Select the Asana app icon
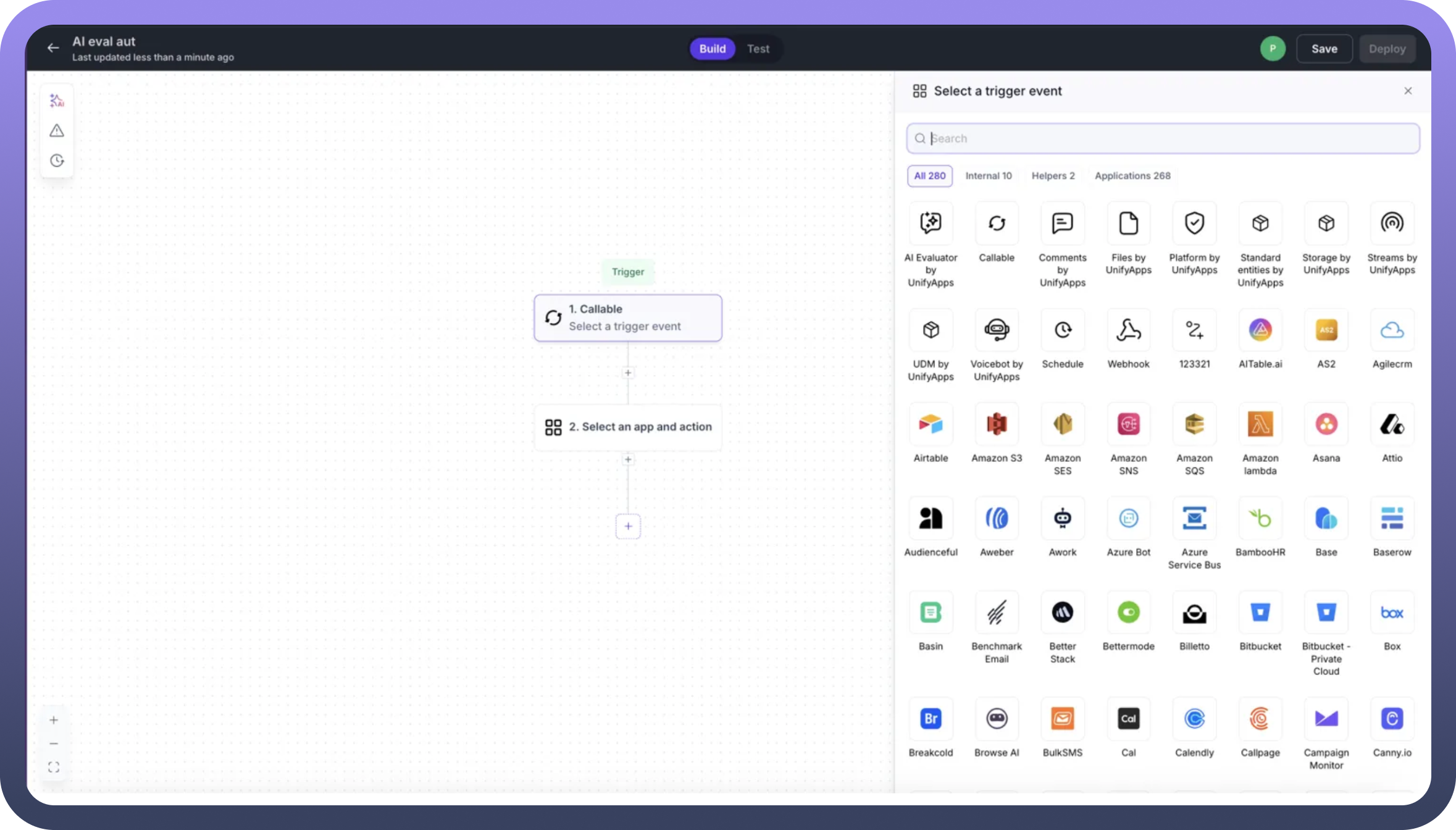 pos(1326,425)
